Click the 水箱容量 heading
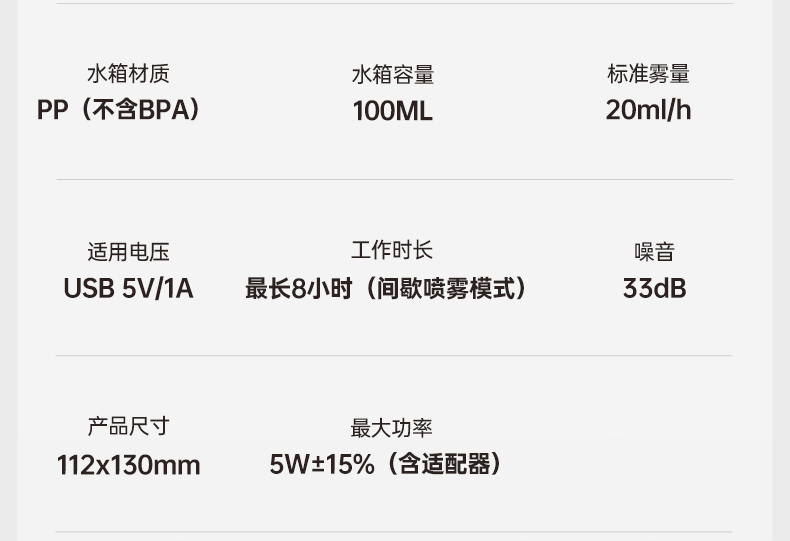The image size is (790, 541). (392, 75)
